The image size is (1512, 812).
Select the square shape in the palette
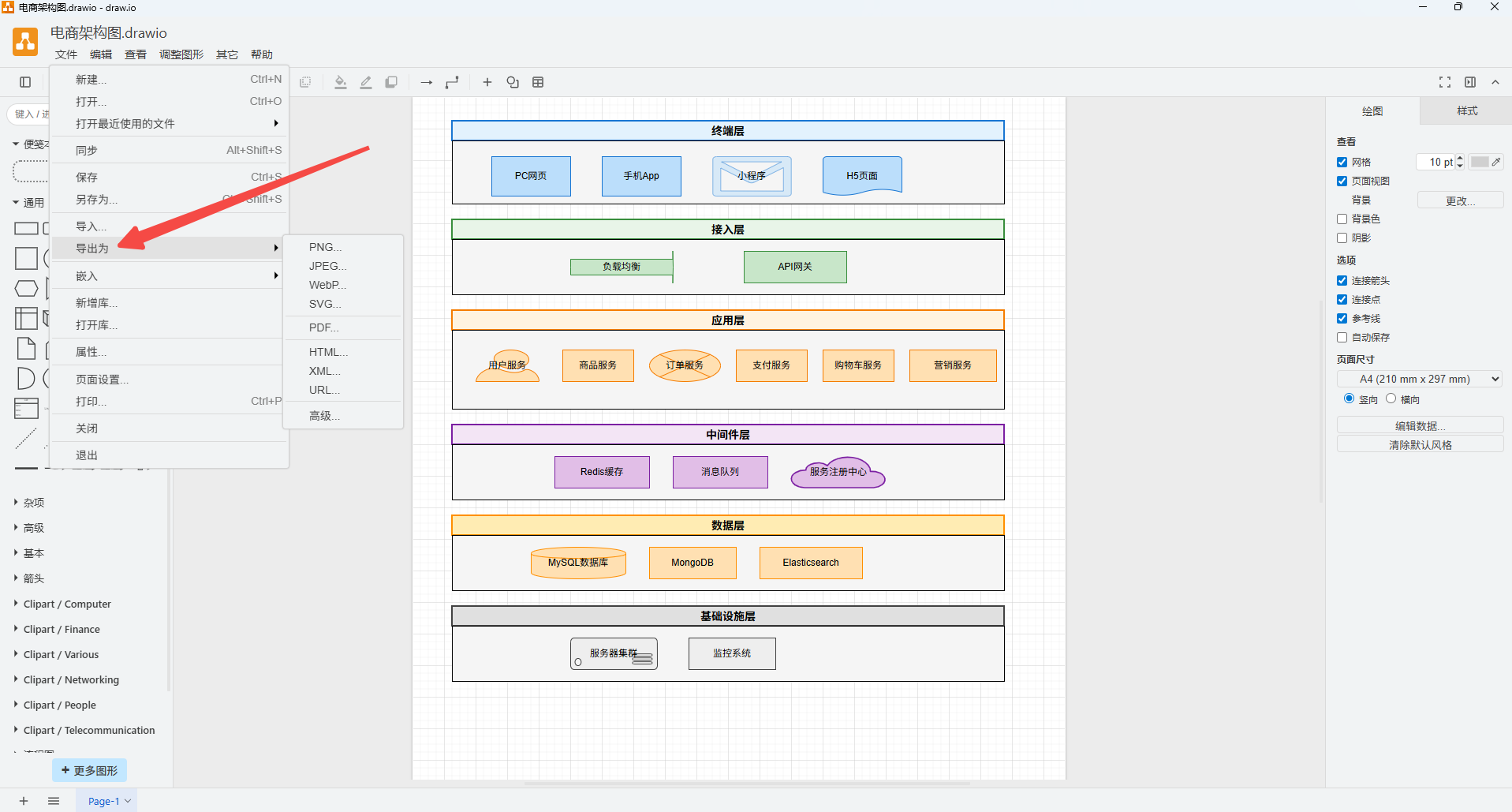click(x=26, y=259)
